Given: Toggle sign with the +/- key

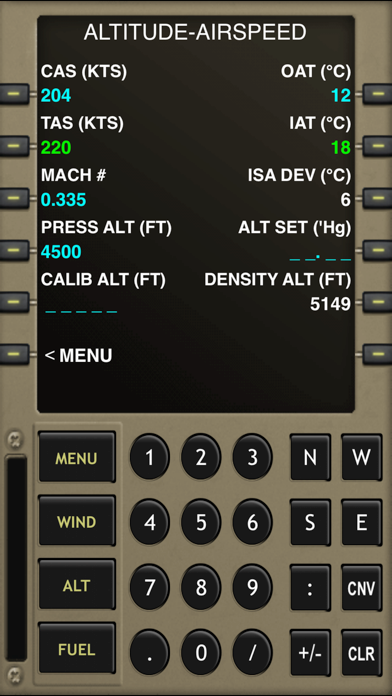Looking at the screenshot, I should (310, 652).
